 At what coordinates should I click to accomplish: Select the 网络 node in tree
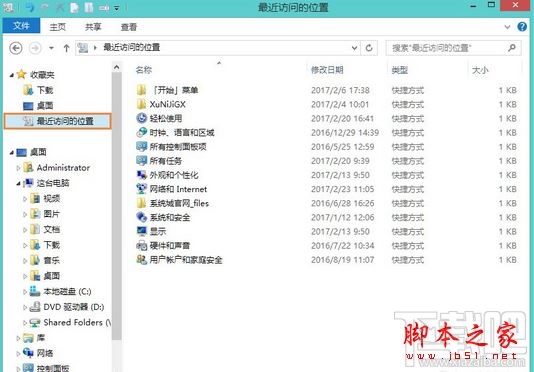(x=45, y=353)
